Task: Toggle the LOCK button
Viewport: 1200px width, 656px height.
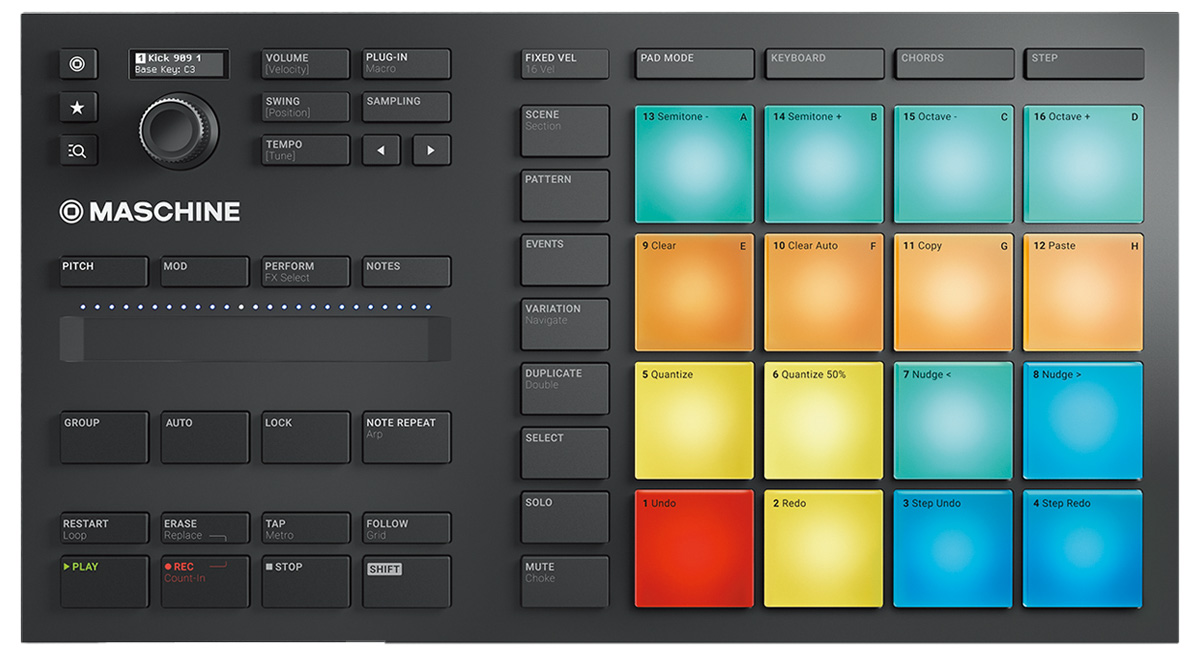Action: click(x=305, y=437)
